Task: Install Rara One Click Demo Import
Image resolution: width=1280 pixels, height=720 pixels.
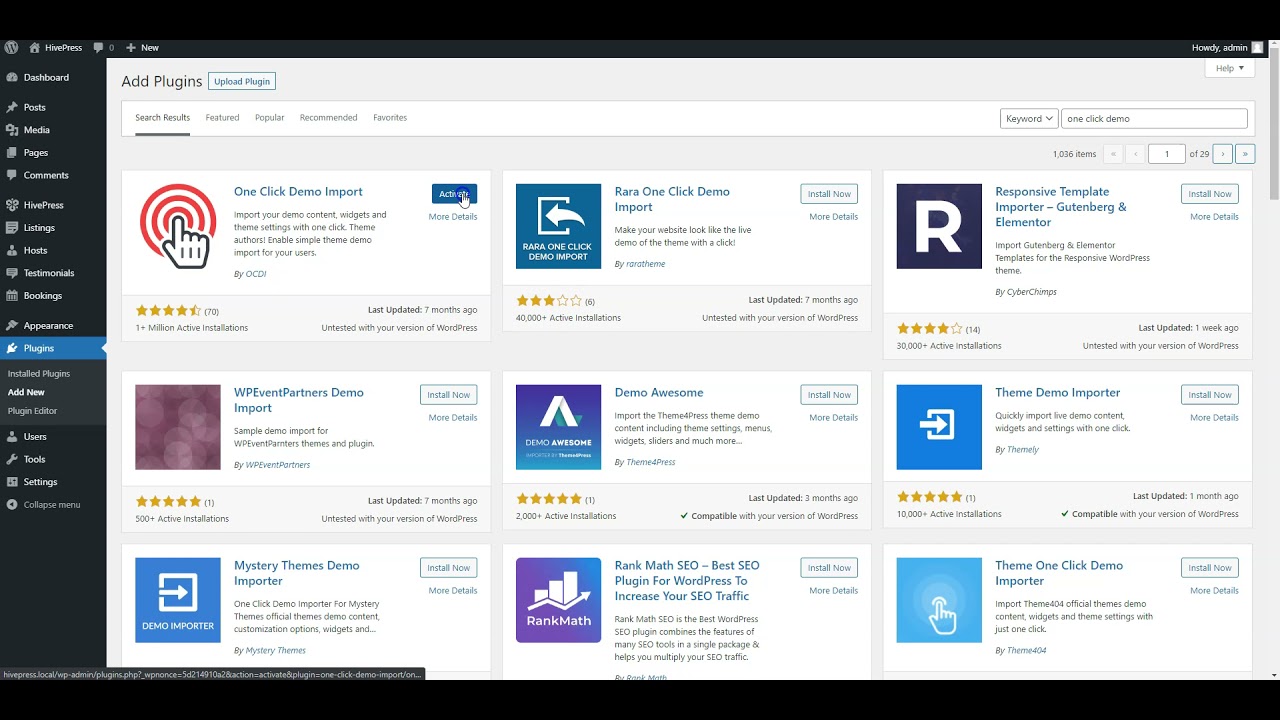Action: (x=829, y=194)
